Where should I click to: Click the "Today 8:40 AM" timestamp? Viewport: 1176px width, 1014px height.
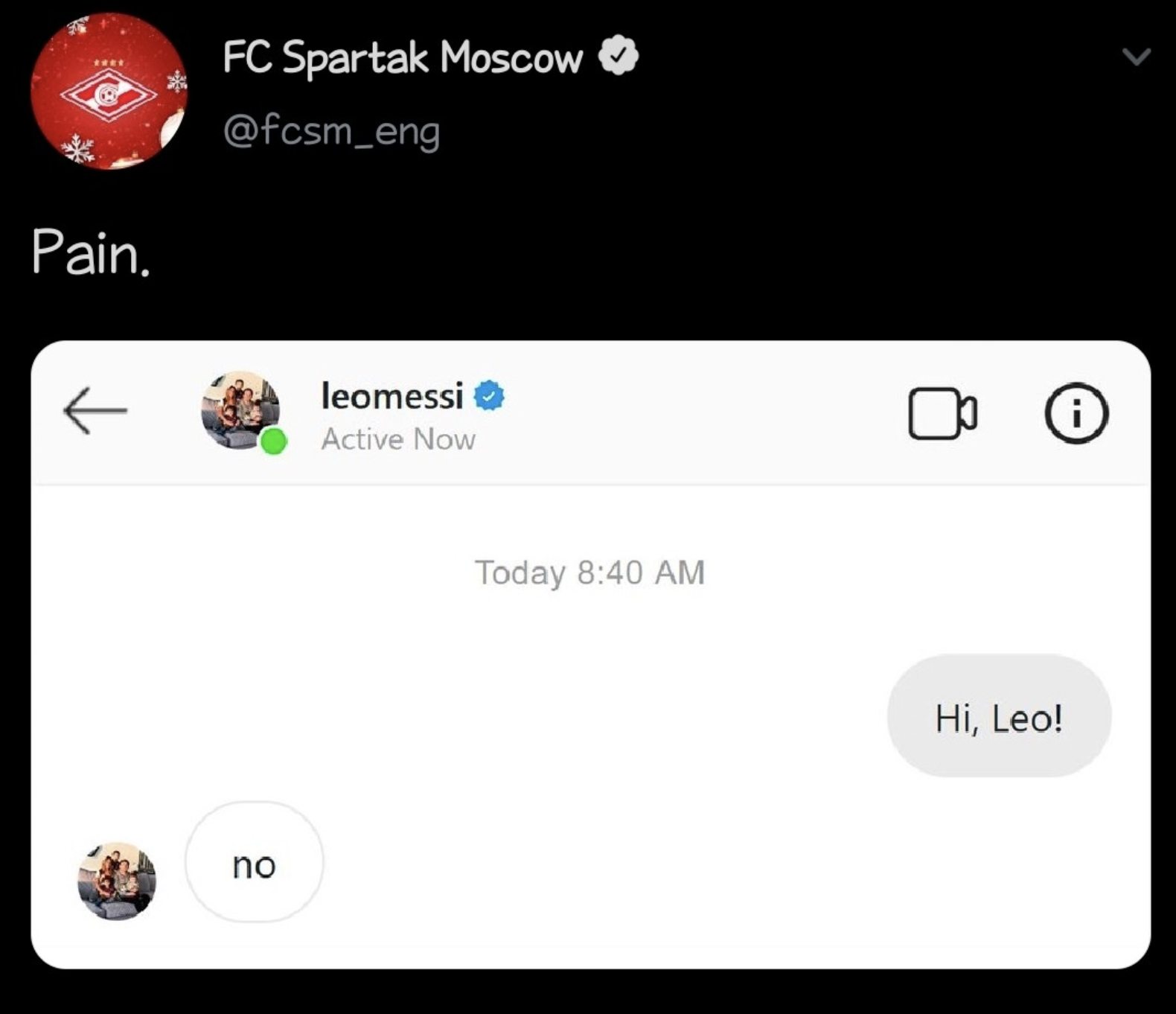589,573
